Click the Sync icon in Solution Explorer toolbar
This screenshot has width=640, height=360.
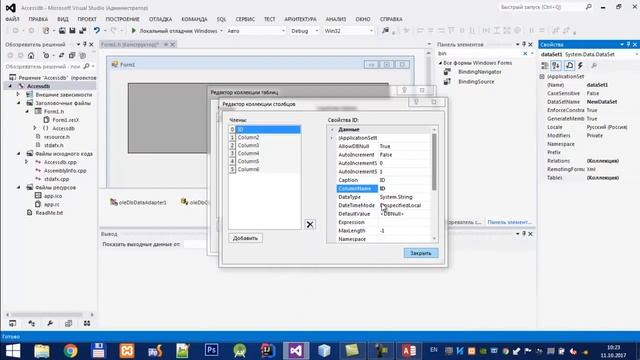(62, 55)
